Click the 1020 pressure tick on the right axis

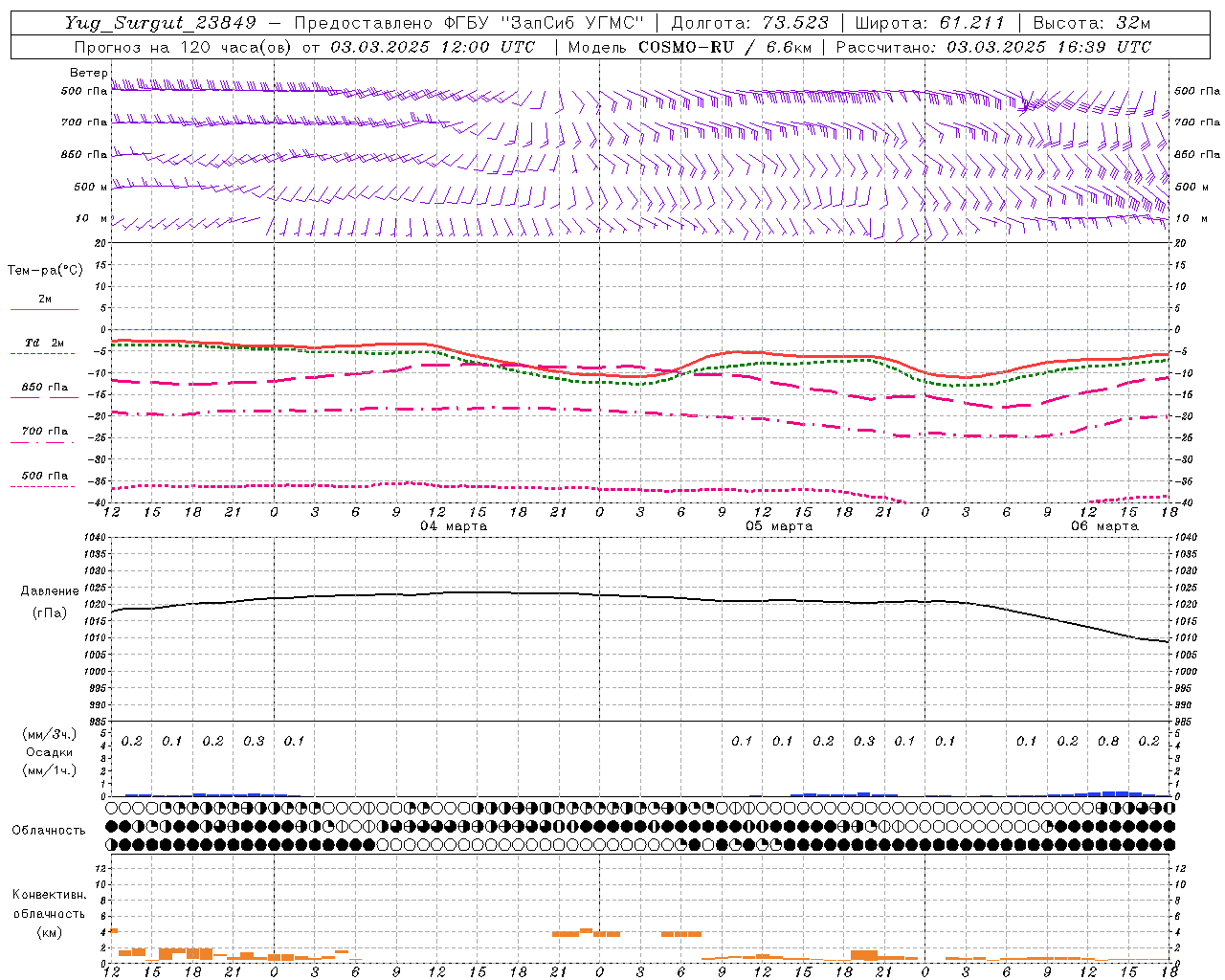[1185, 605]
